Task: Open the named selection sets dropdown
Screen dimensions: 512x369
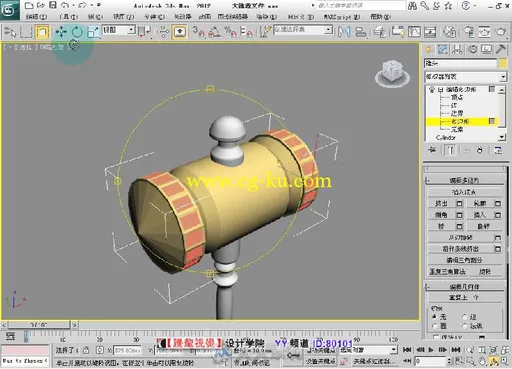Action: tap(303, 30)
